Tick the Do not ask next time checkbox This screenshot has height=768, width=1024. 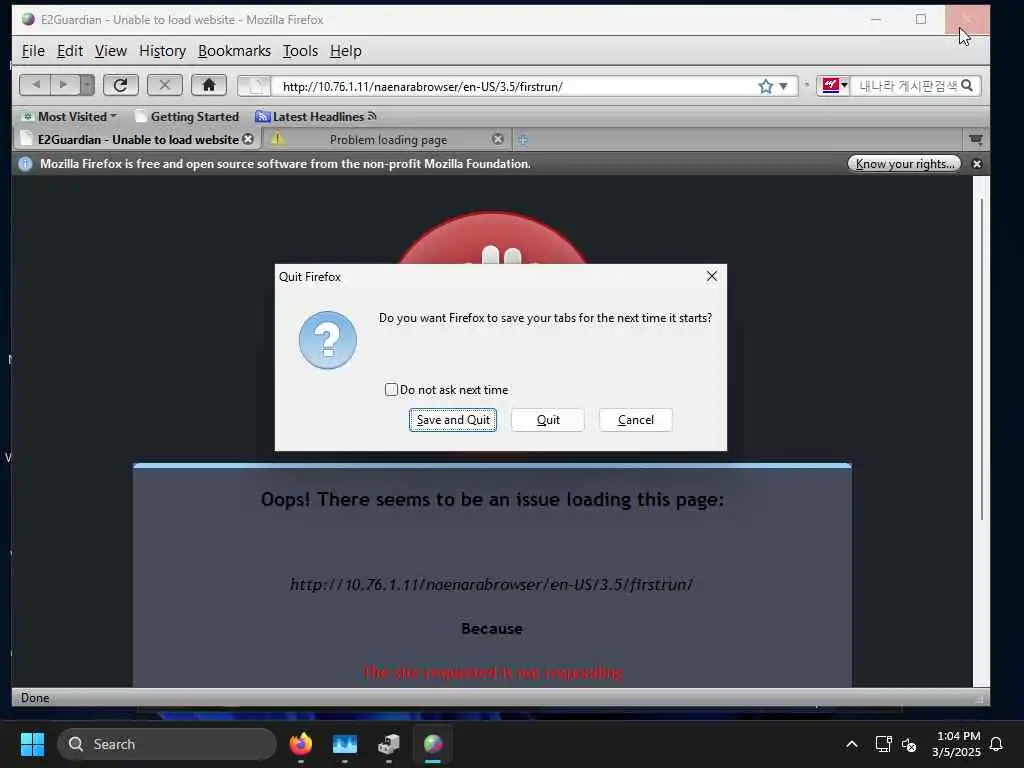point(391,390)
